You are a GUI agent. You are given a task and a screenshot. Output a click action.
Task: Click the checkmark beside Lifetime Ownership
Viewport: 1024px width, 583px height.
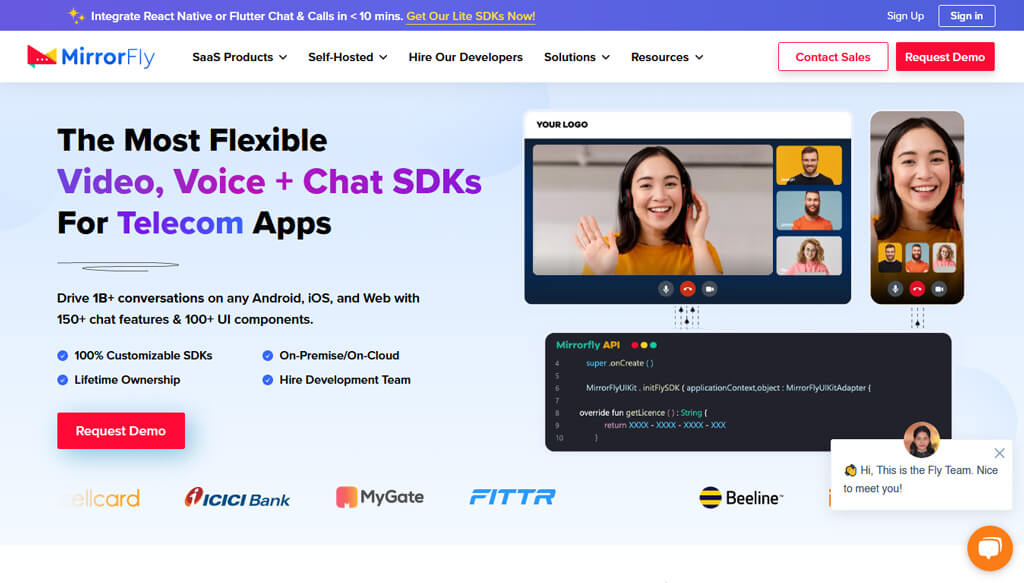pyautogui.click(x=63, y=380)
